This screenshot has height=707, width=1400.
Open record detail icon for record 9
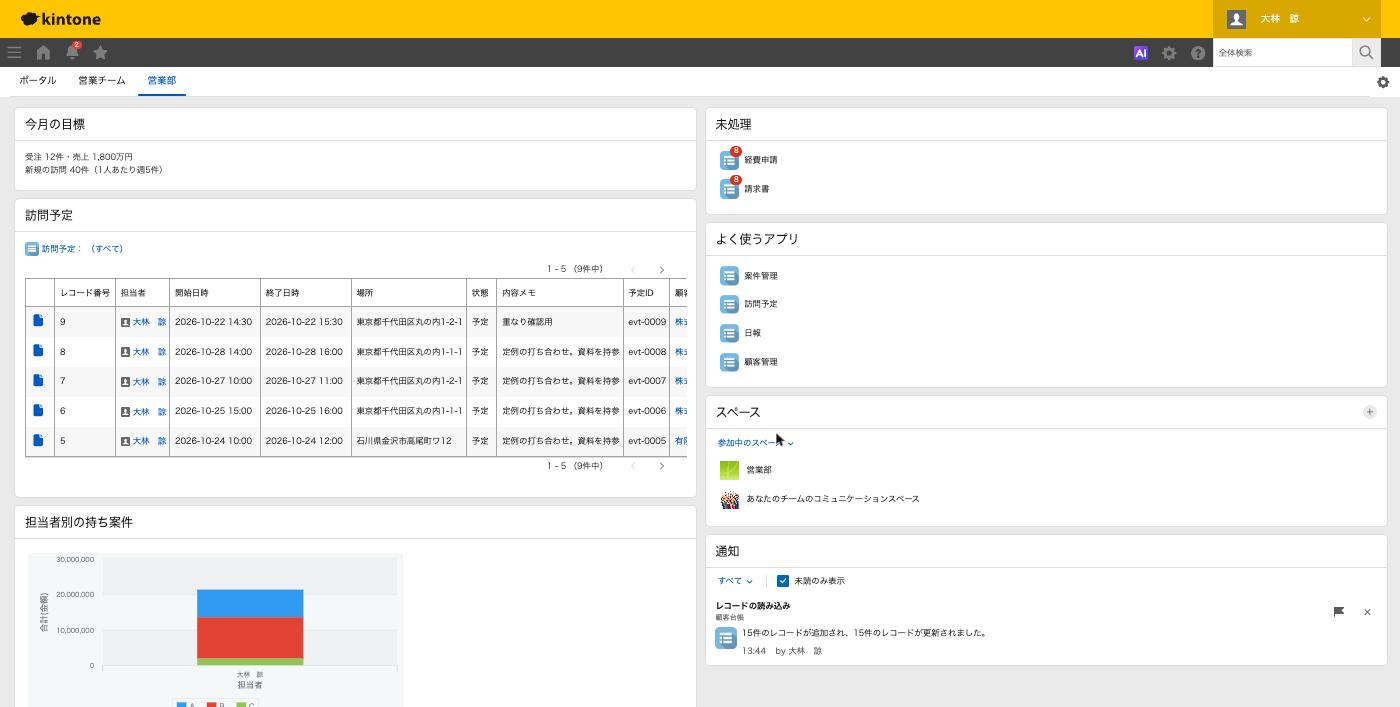pos(38,321)
